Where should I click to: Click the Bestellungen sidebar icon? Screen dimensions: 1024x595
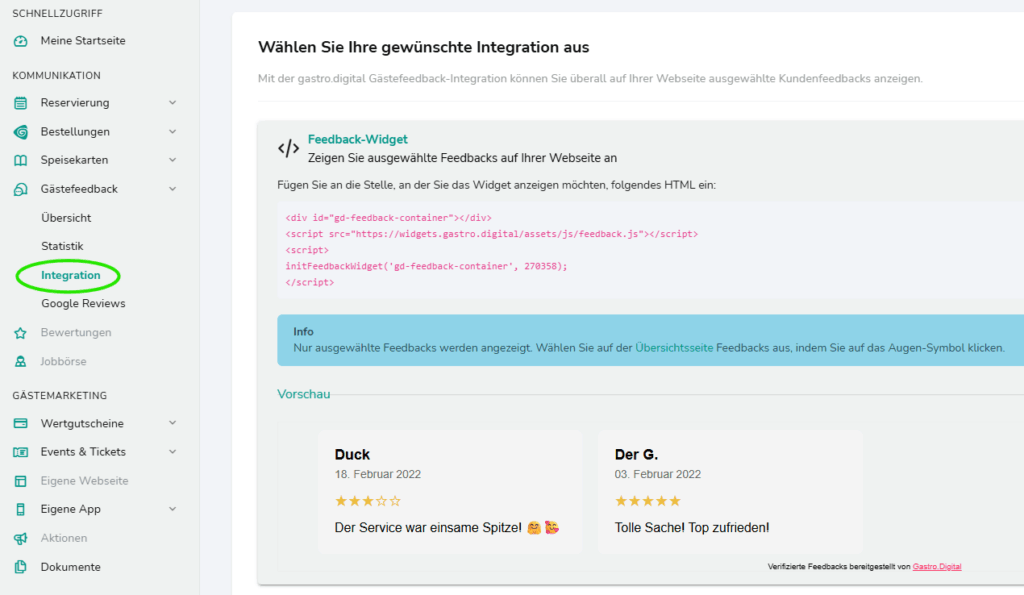point(20,132)
